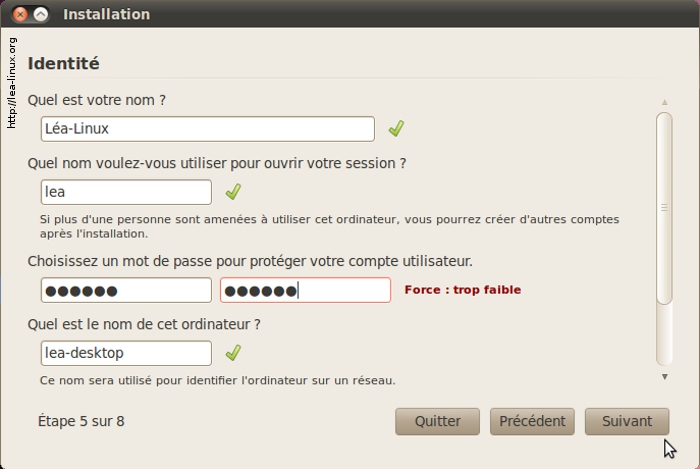The image size is (700, 469).
Task: Click the session username field containing lea
Action: click(x=126, y=192)
